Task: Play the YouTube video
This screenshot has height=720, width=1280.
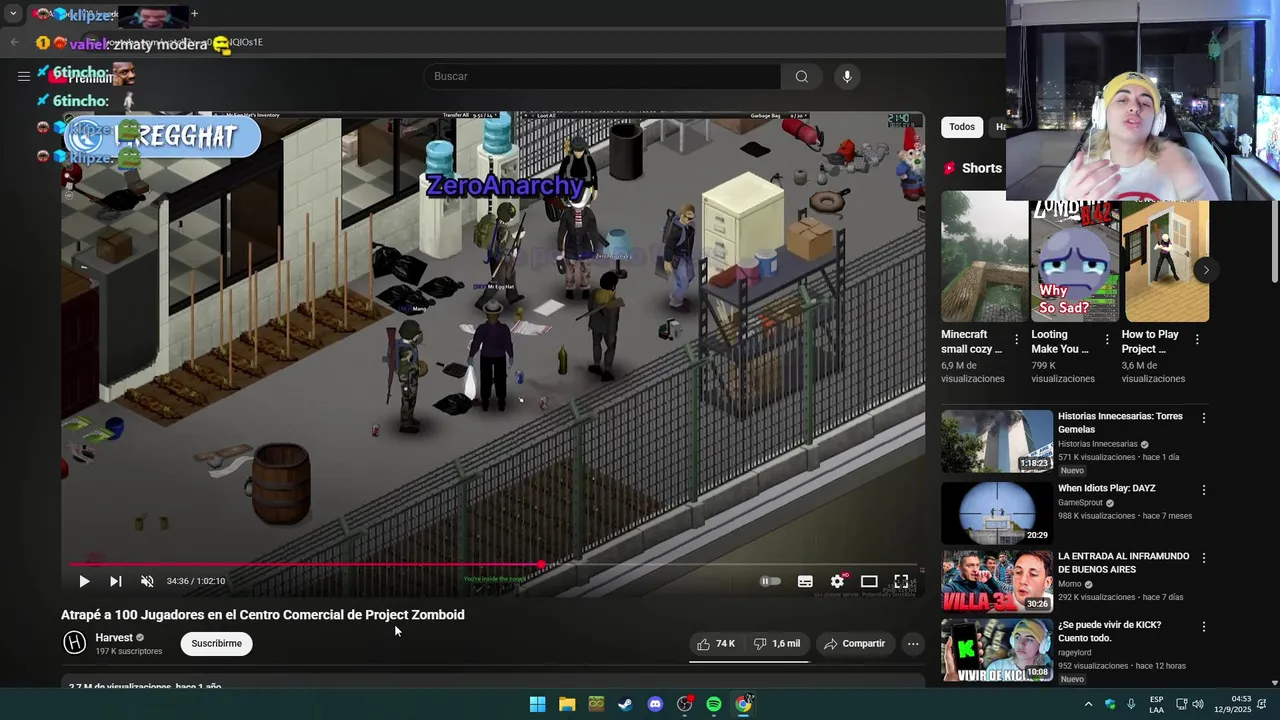Action: coord(84,581)
